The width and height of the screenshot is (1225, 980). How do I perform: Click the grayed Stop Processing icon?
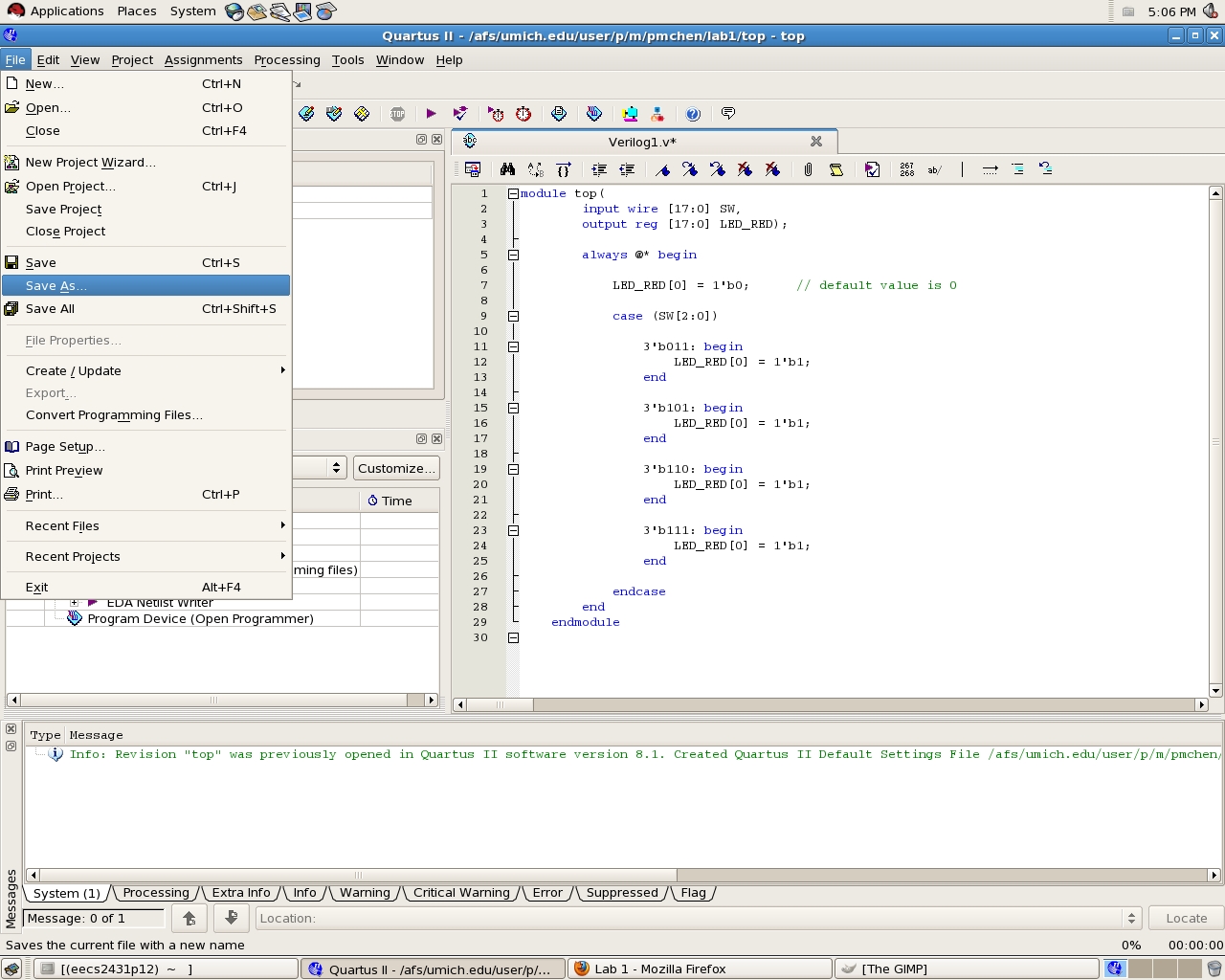397,114
